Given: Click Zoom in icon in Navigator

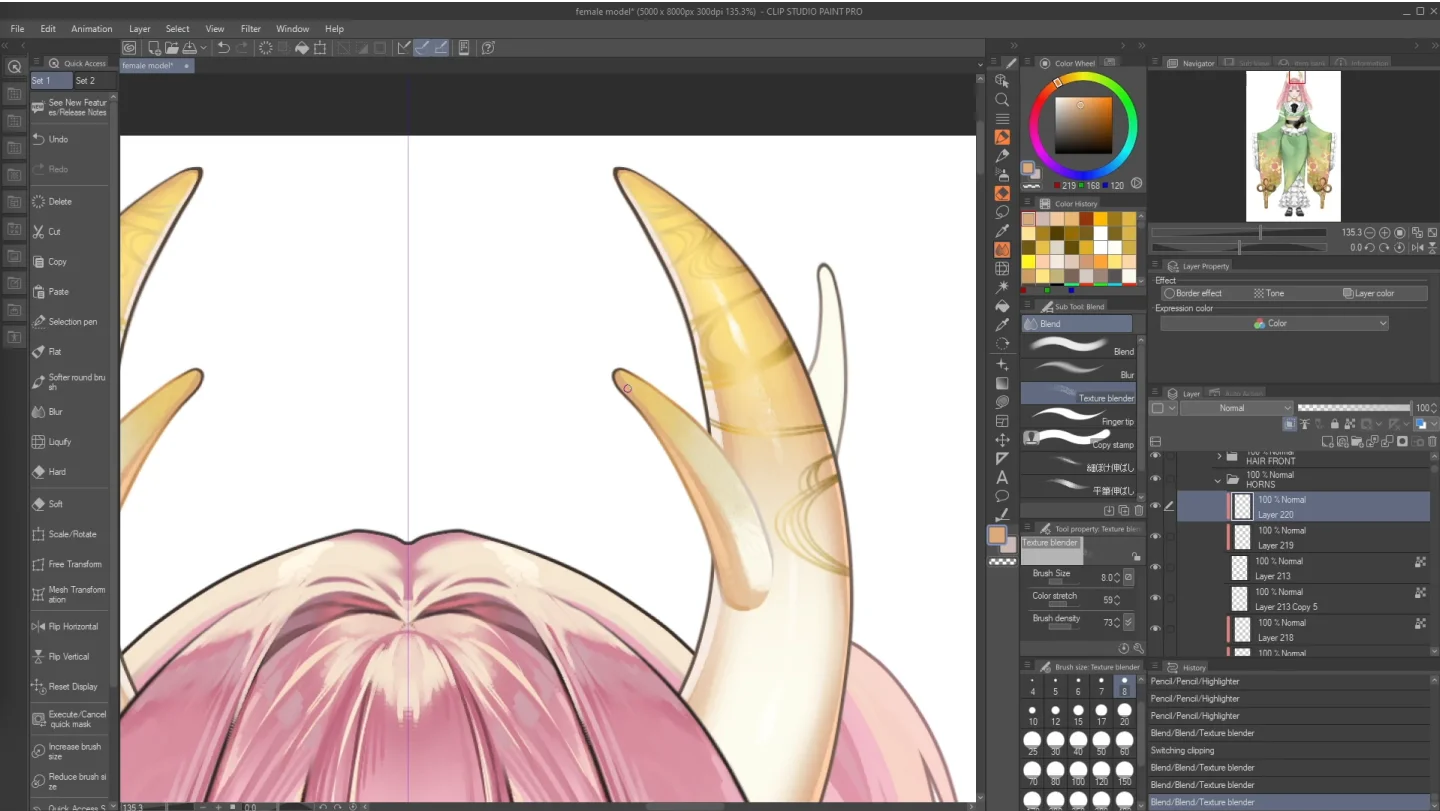Looking at the screenshot, I should (x=1385, y=232).
